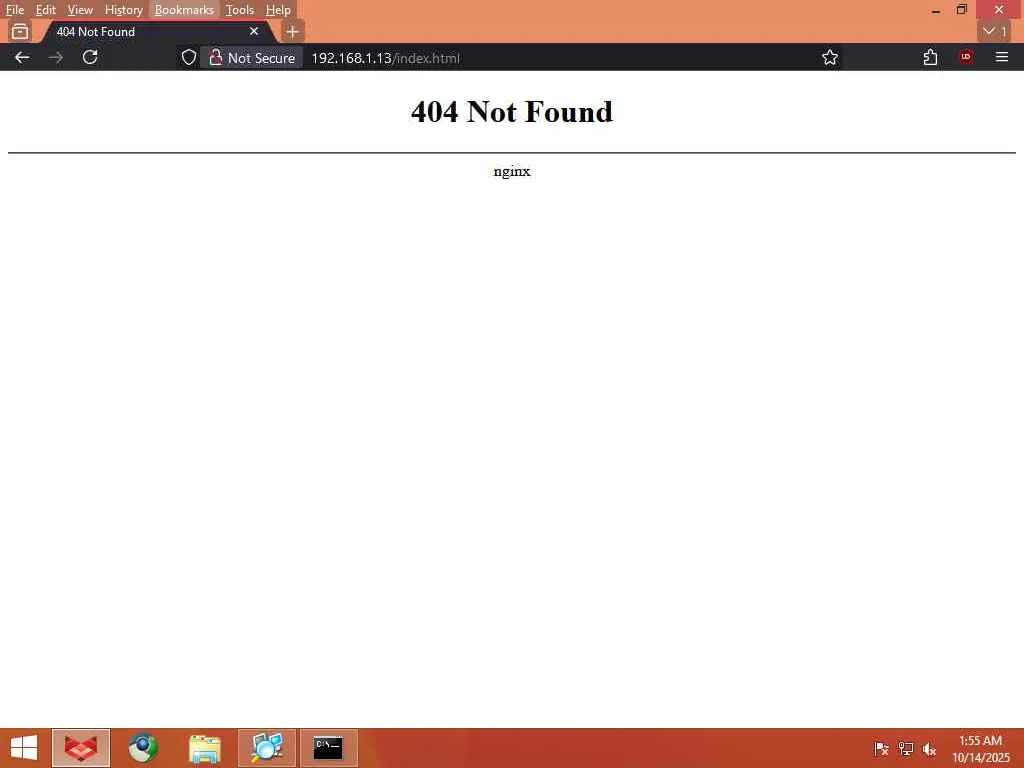Open File Explorer from taskbar
This screenshot has width=1024, height=768.
coord(204,748)
